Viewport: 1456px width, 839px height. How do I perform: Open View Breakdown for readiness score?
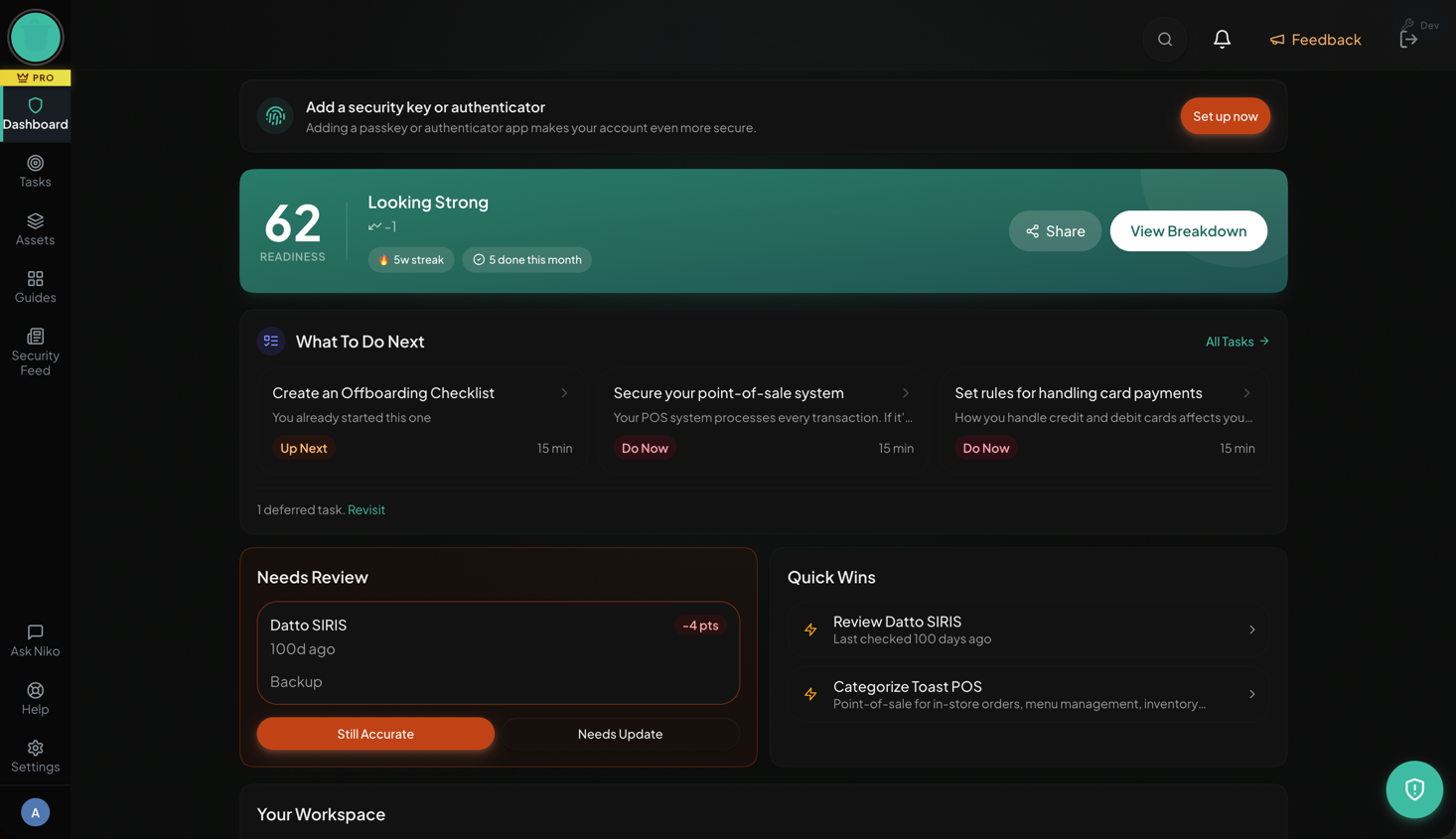coord(1188,230)
